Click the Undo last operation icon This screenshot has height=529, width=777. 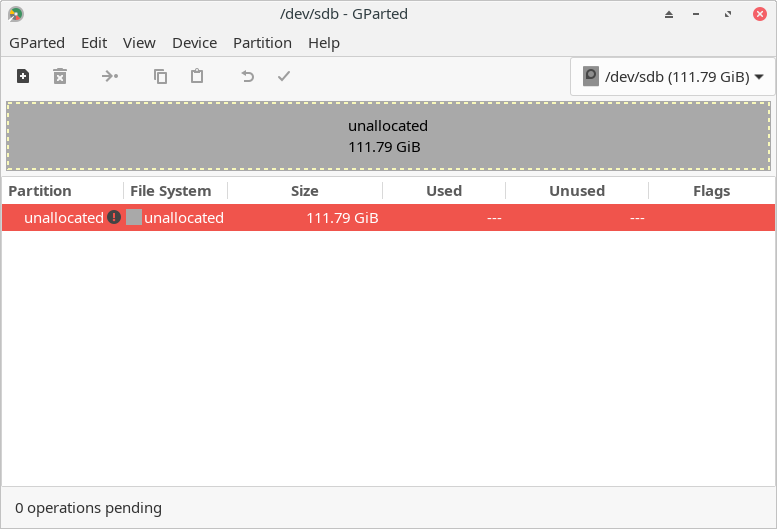(x=247, y=76)
